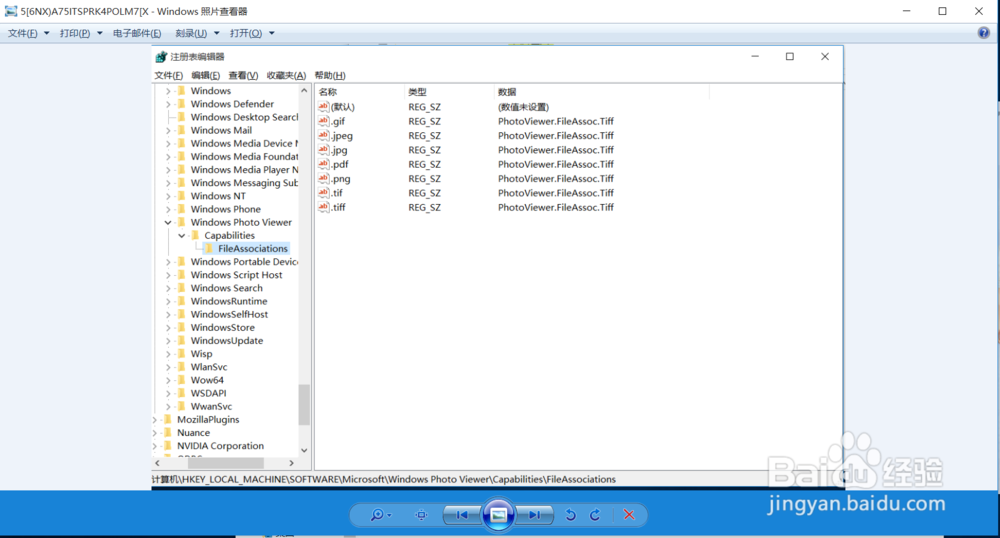Screen dimensions: 1000x538
Task: Click the PhotoViewer.FileAssoc.Tiff data for .png
Action: click(555, 178)
